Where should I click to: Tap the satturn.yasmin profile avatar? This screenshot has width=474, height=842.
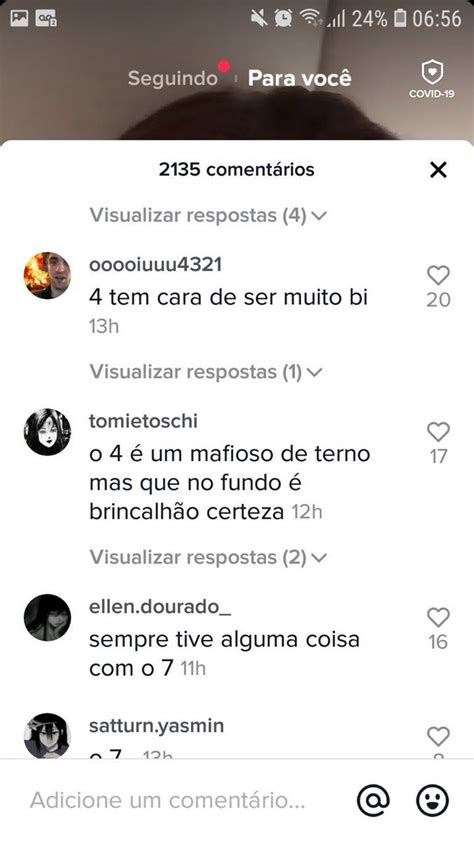point(47,735)
